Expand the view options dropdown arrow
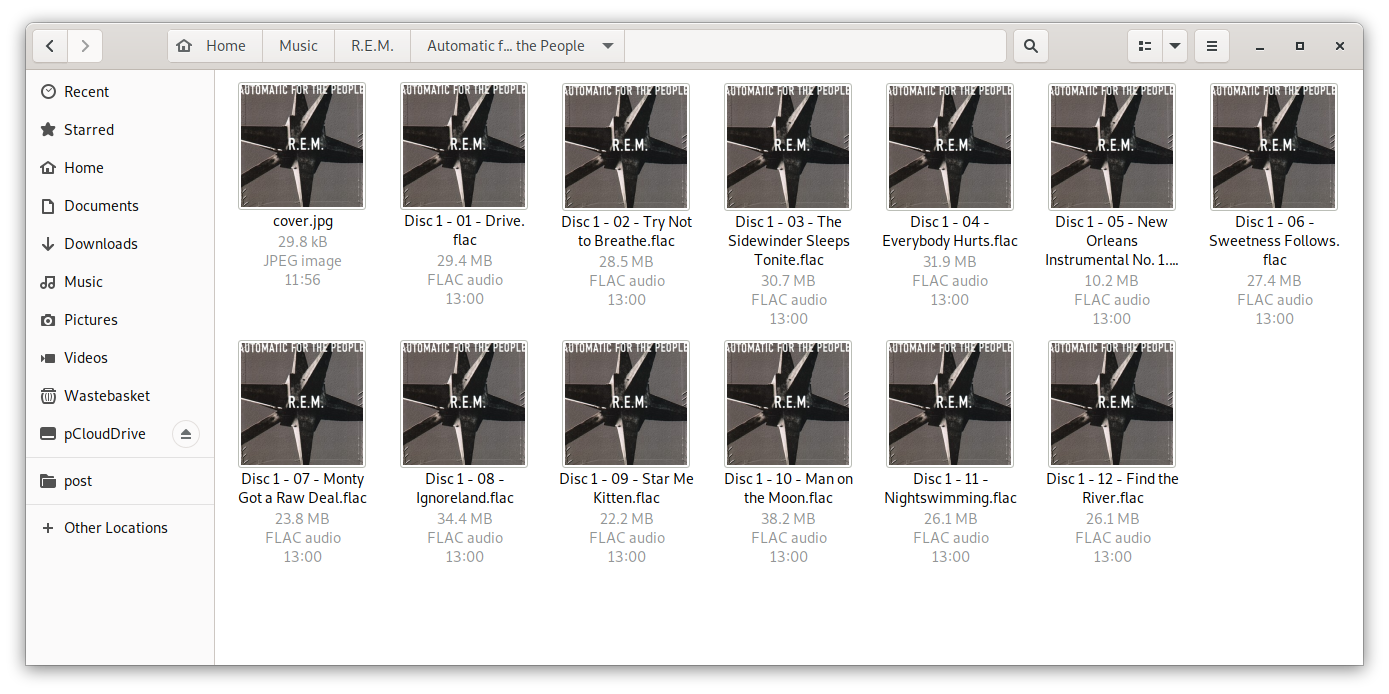Screen dimensions: 1389x694 pyautogui.click(x=1174, y=45)
